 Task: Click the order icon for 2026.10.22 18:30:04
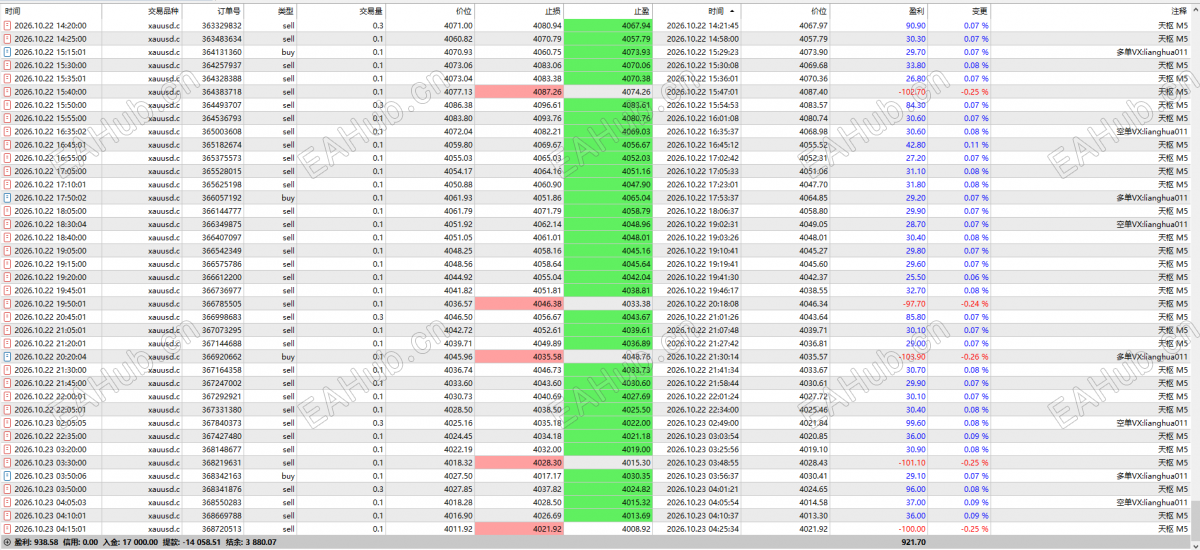tap(8, 224)
